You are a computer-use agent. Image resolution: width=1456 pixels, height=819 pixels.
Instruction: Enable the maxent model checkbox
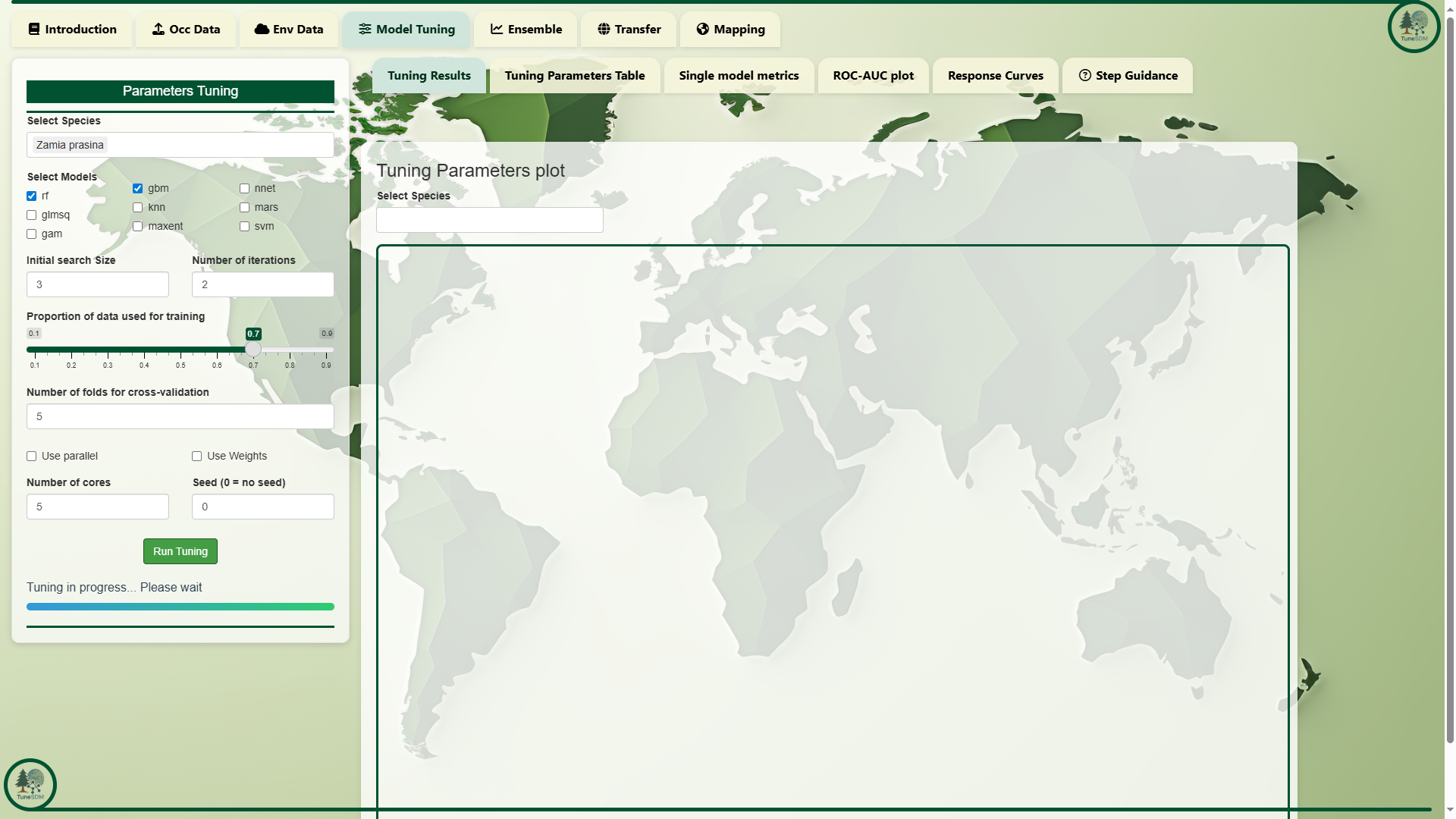click(138, 227)
